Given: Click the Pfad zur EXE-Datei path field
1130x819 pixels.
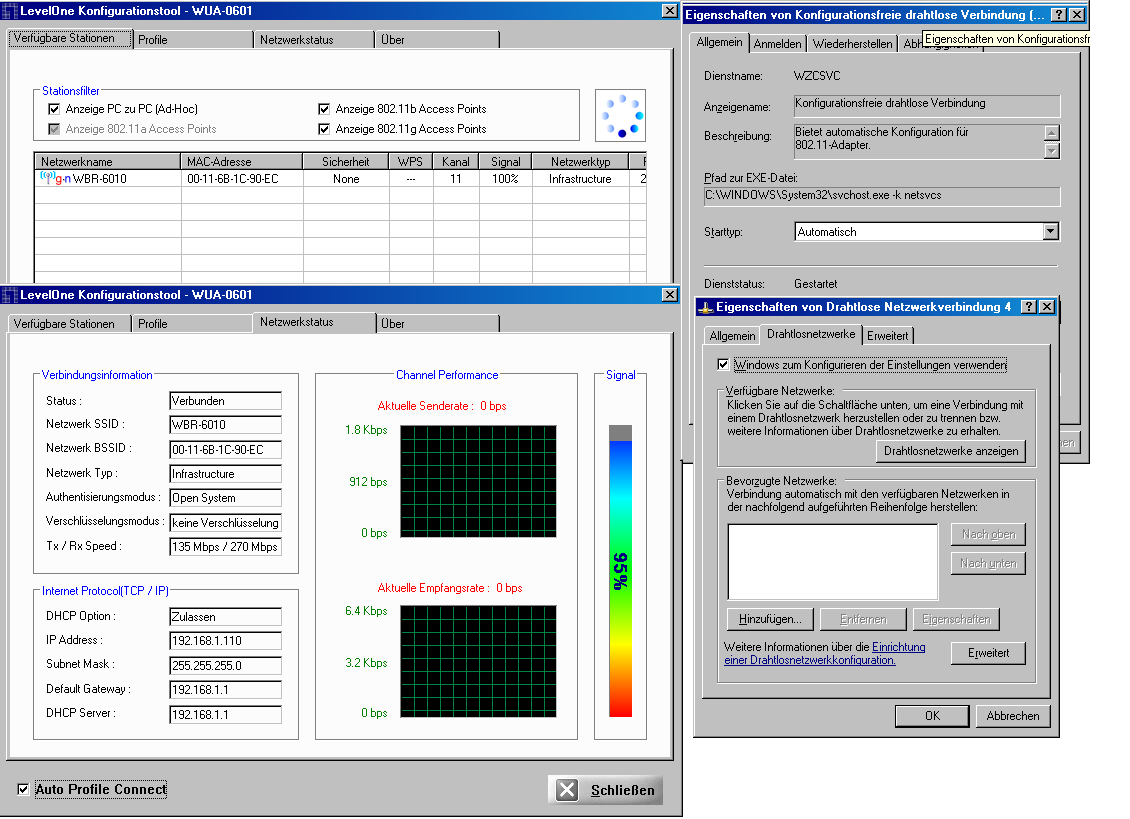Looking at the screenshot, I should point(882,196).
